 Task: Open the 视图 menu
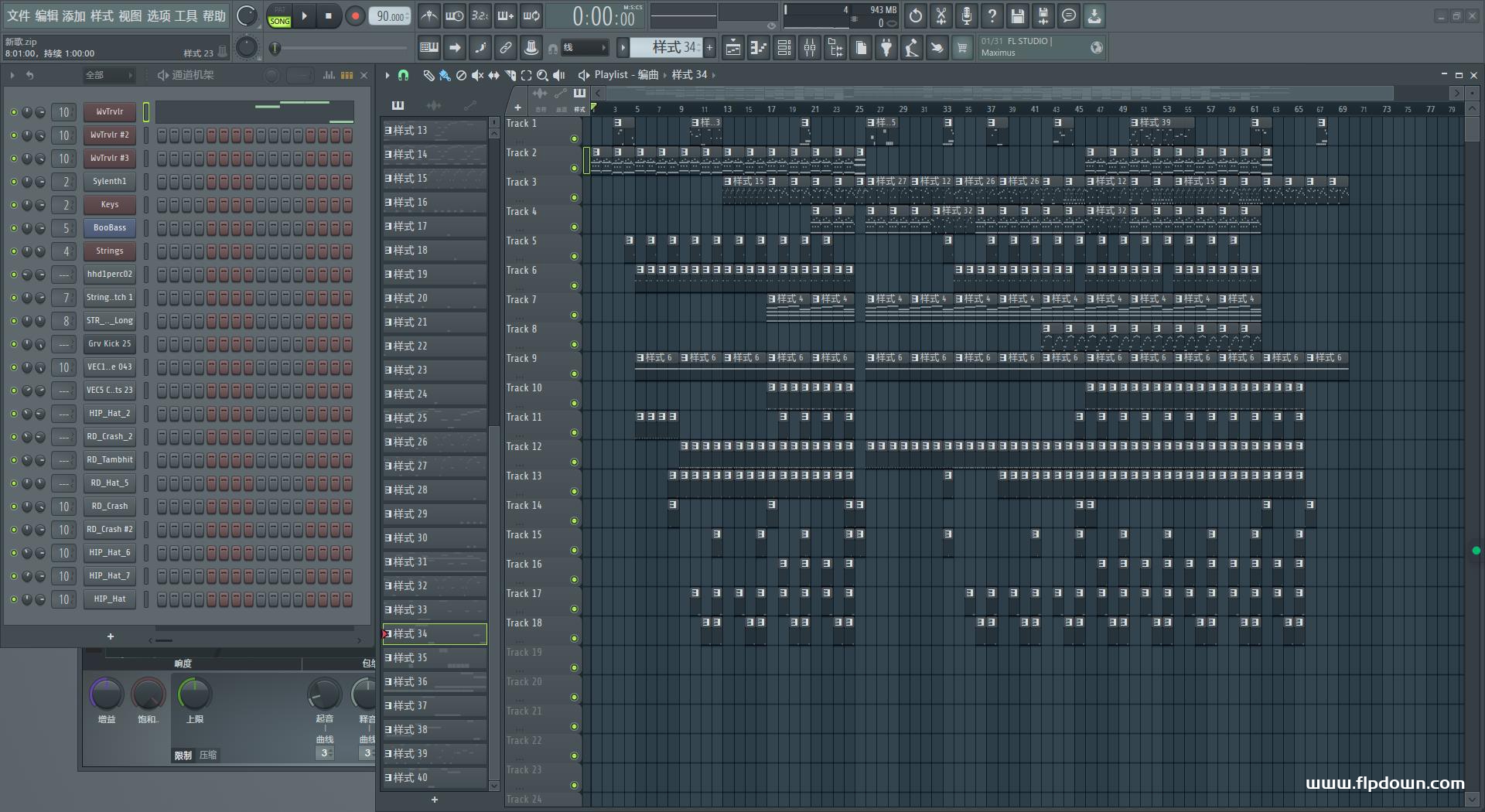point(130,15)
